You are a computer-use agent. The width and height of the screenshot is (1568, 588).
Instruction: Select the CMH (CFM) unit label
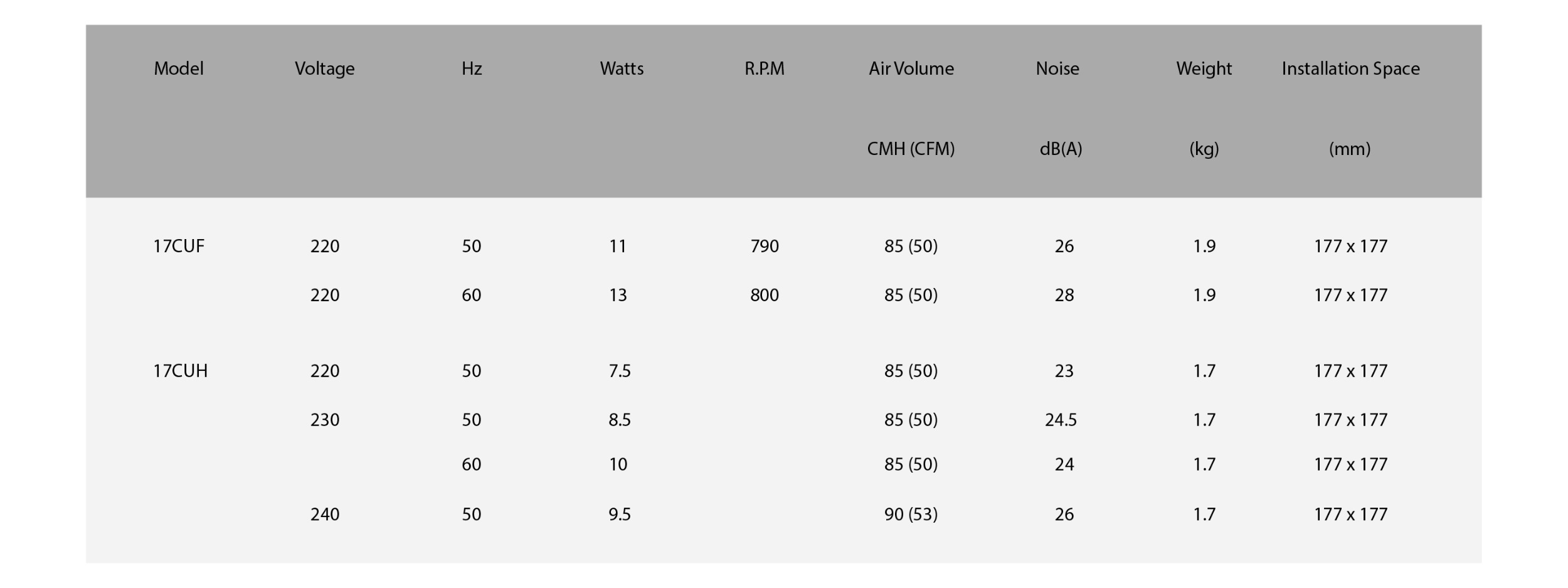coord(911,149)
